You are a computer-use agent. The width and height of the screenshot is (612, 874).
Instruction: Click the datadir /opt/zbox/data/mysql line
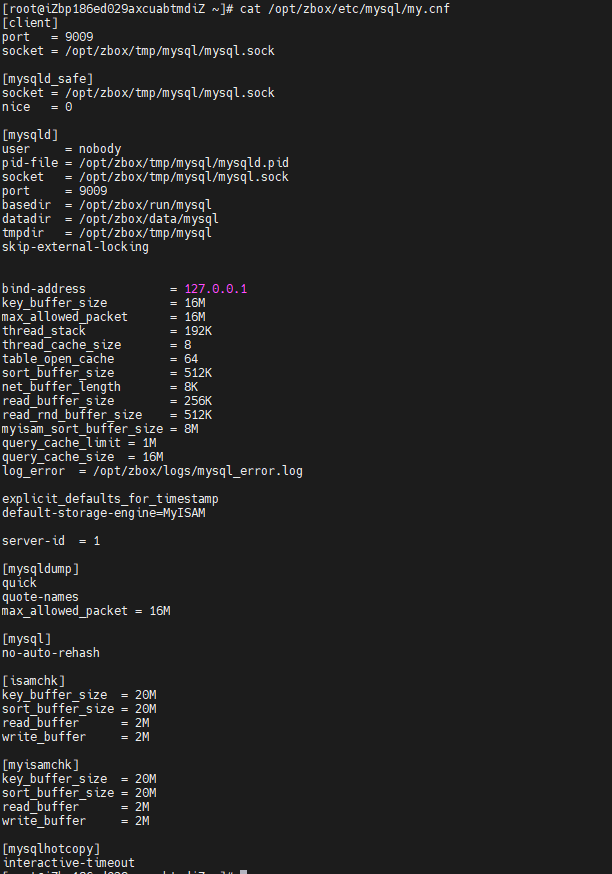pyautogui.click(x=110, y=218)
